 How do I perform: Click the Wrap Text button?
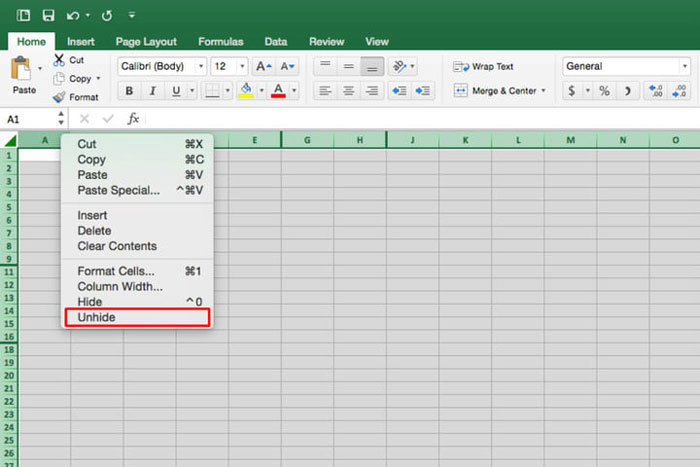pyautogui.click(x=483, y=67)
